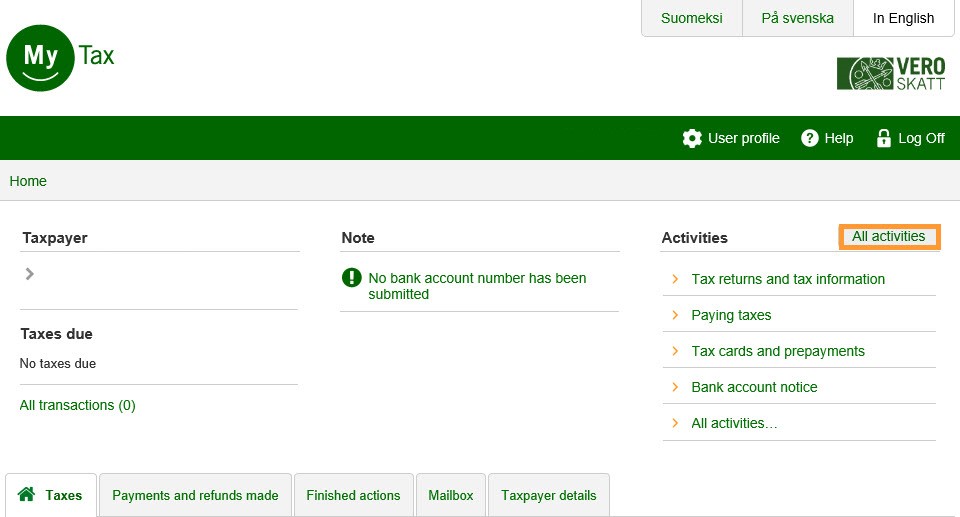
Task: Go to Home breadcrumb link
Action: 28,181
